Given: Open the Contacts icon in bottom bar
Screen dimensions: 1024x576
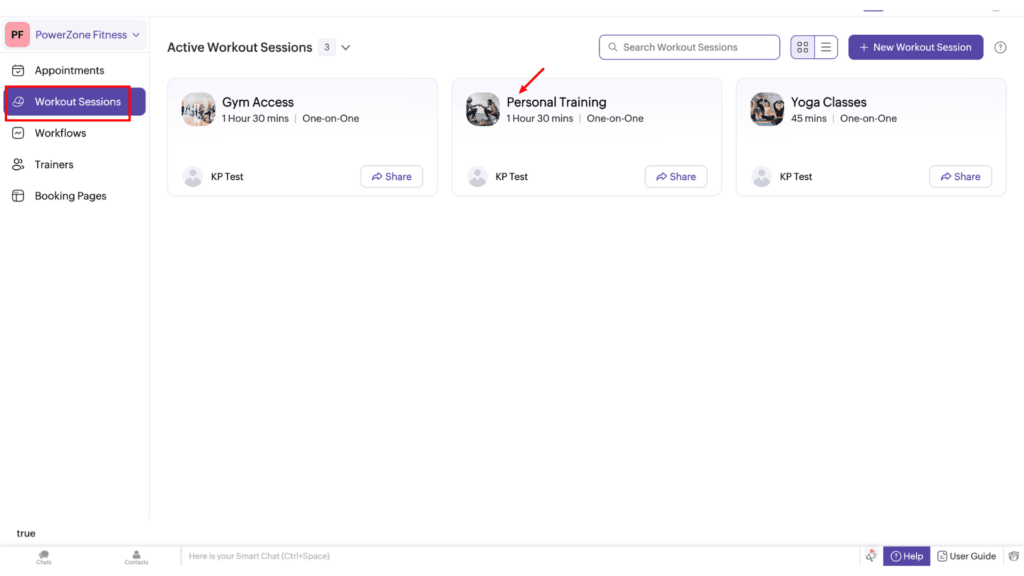Looking at the screenshot, I should click(135, 556).
